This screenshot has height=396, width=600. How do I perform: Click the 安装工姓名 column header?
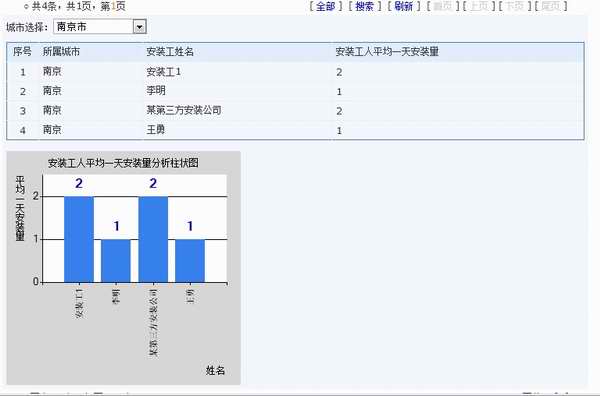170,52
